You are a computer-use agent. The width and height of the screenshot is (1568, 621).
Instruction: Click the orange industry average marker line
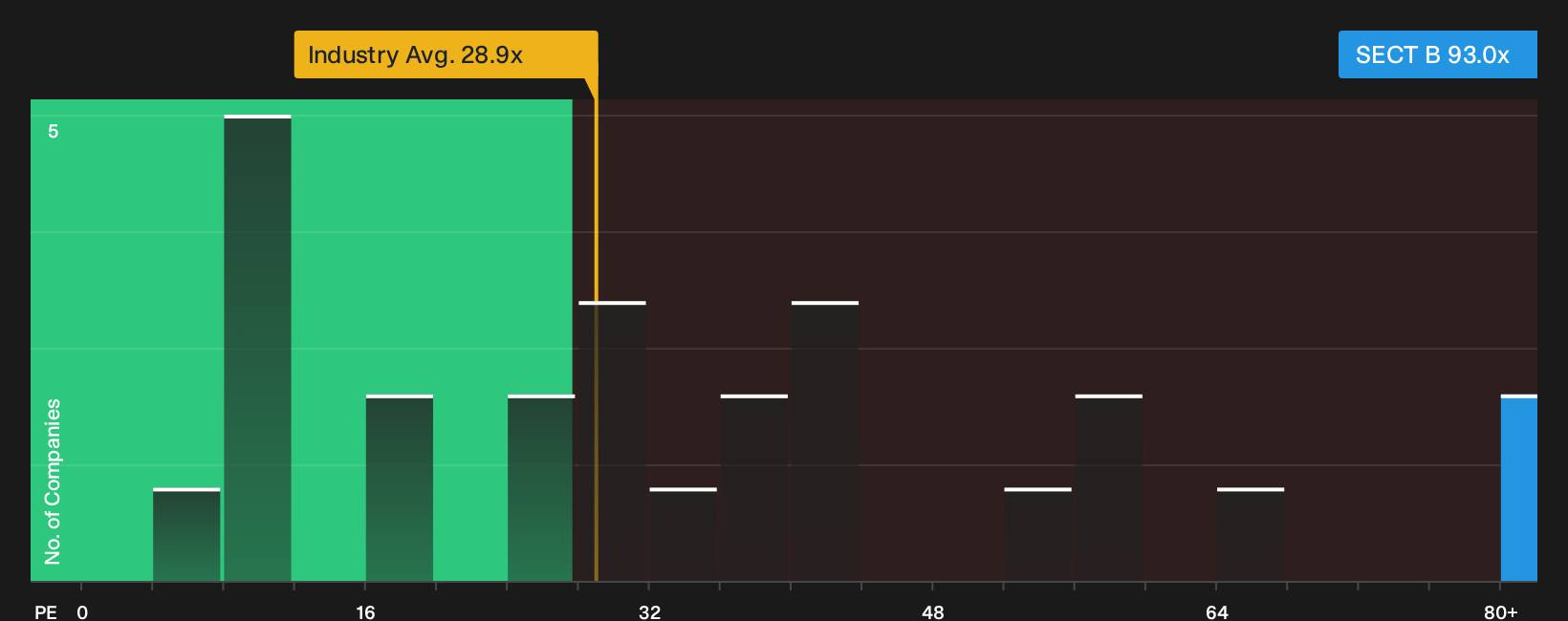pyautogui.click(x=596, y=339)
